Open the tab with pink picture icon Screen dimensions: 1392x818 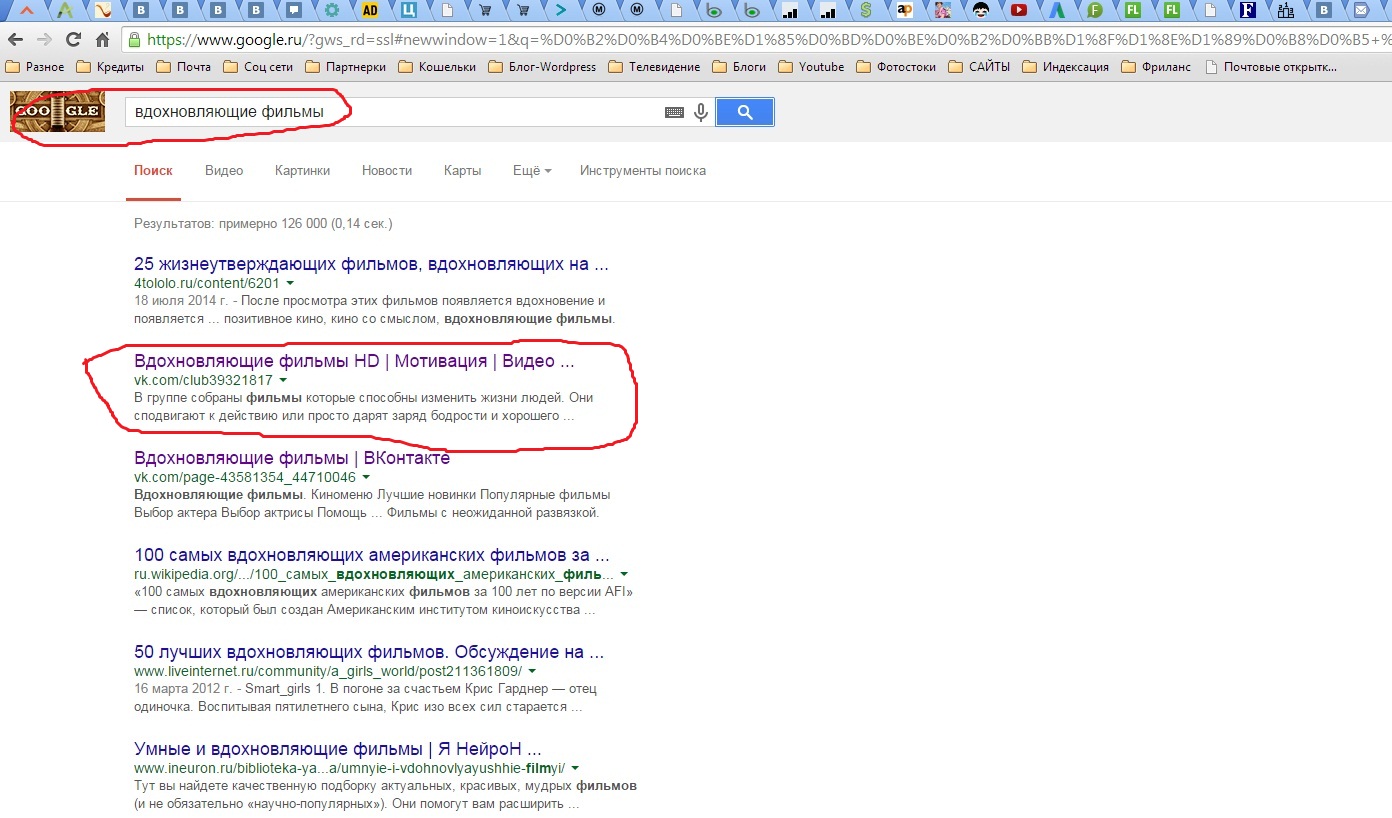pyautogui.click(x=943, y=11)
